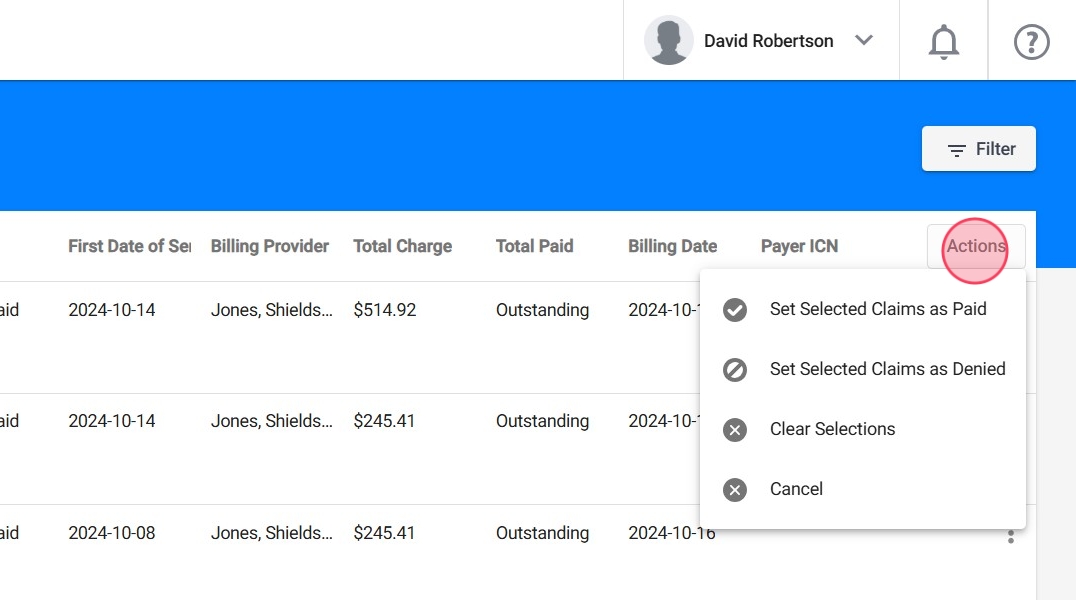Click the Billing Date column header

[672, 246]
